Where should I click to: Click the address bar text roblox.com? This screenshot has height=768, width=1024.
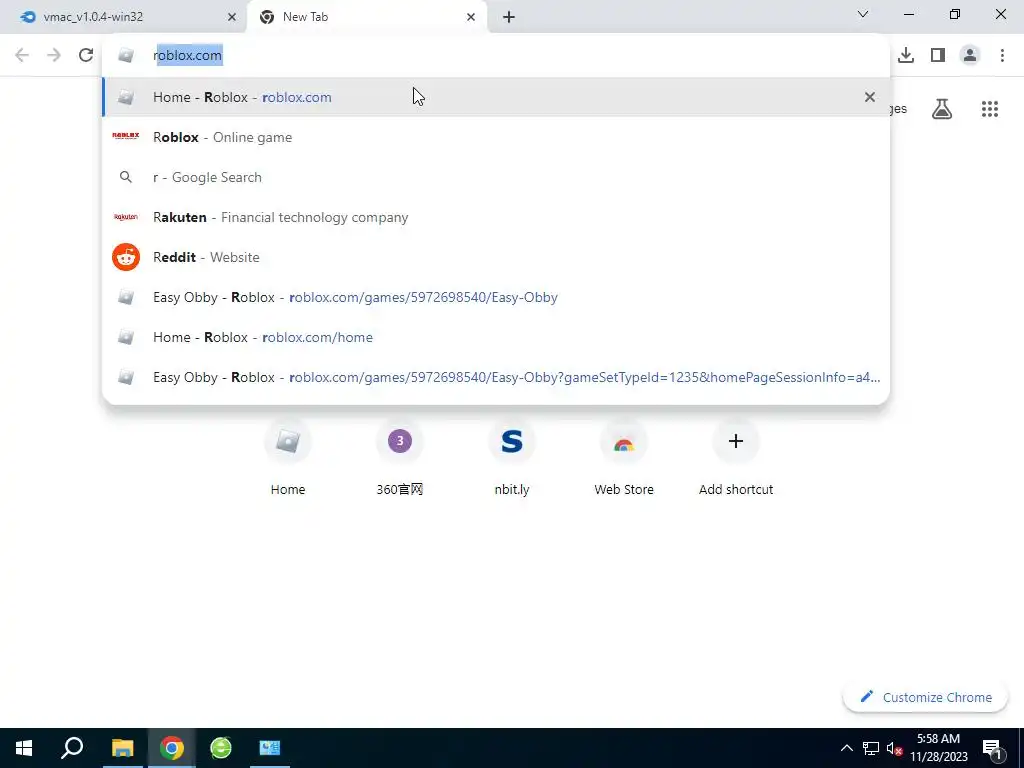188,56
